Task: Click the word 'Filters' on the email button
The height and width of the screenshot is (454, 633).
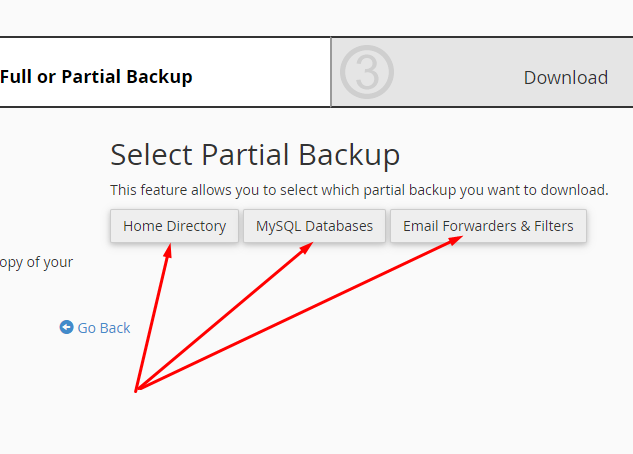Action: [x=554, y=226]
